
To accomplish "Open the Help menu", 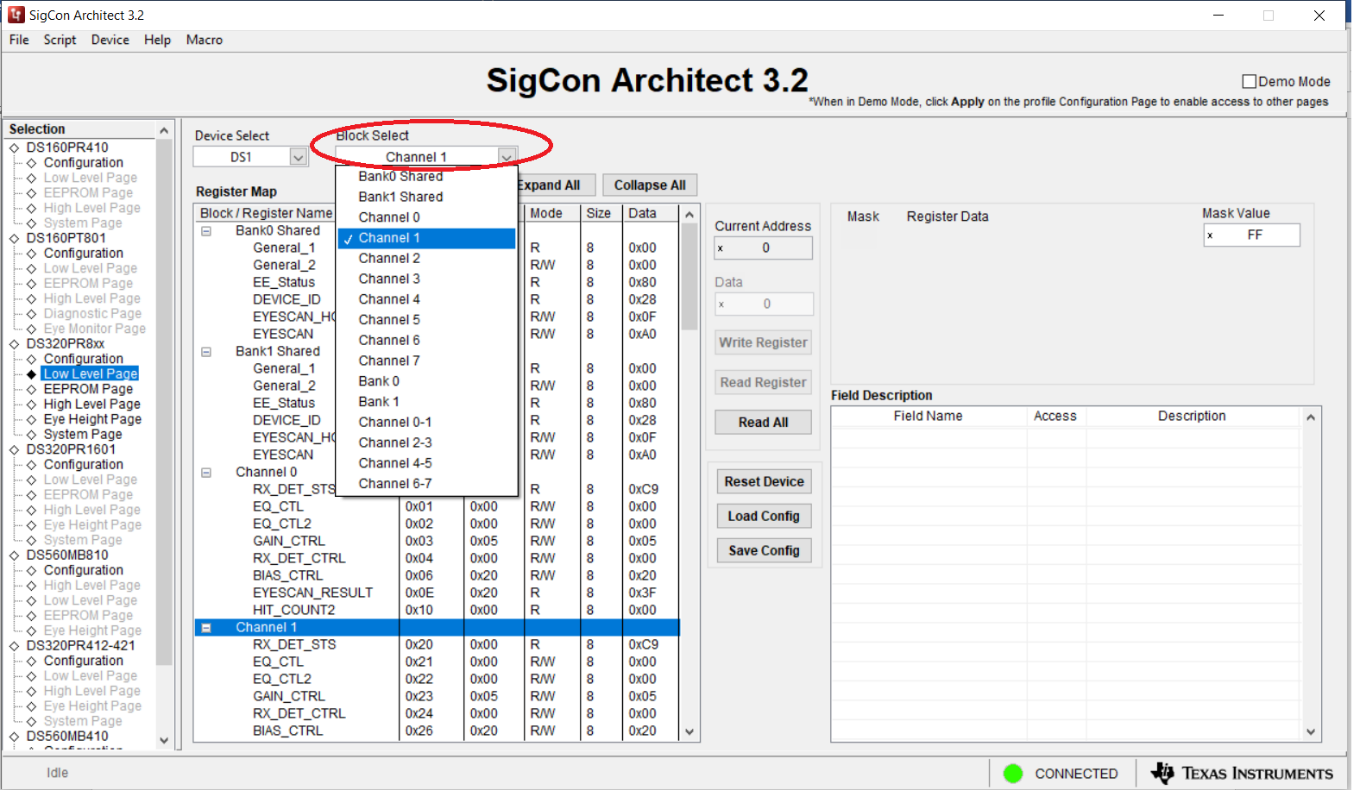I will (157, 40).
